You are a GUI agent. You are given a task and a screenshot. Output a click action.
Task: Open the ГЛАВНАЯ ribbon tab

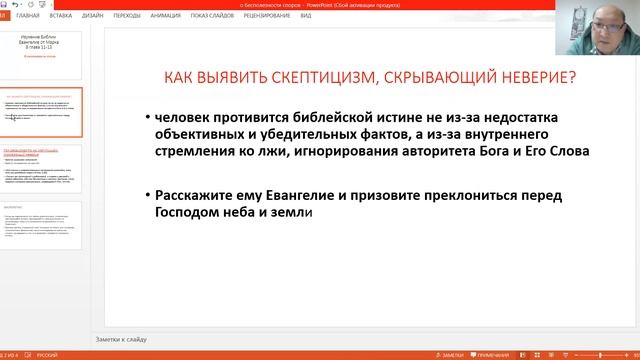(x=28, y=16)
